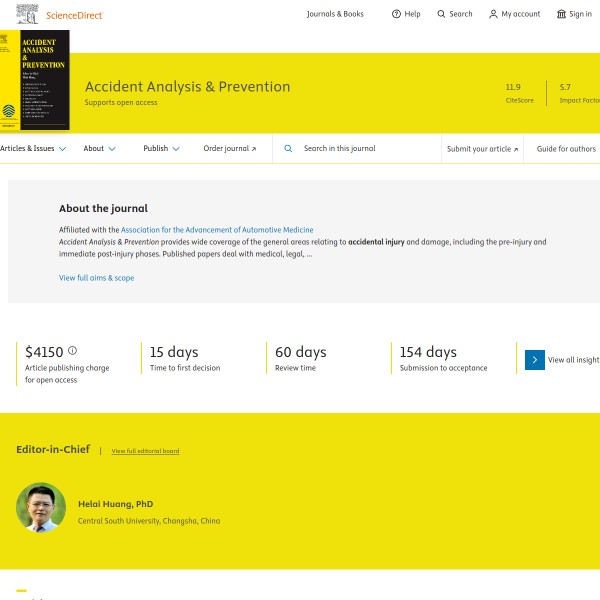The width and height of the screenshot is (600, 600).
Task: Select Order journal in navigation bar
Action: coord(229,149)
